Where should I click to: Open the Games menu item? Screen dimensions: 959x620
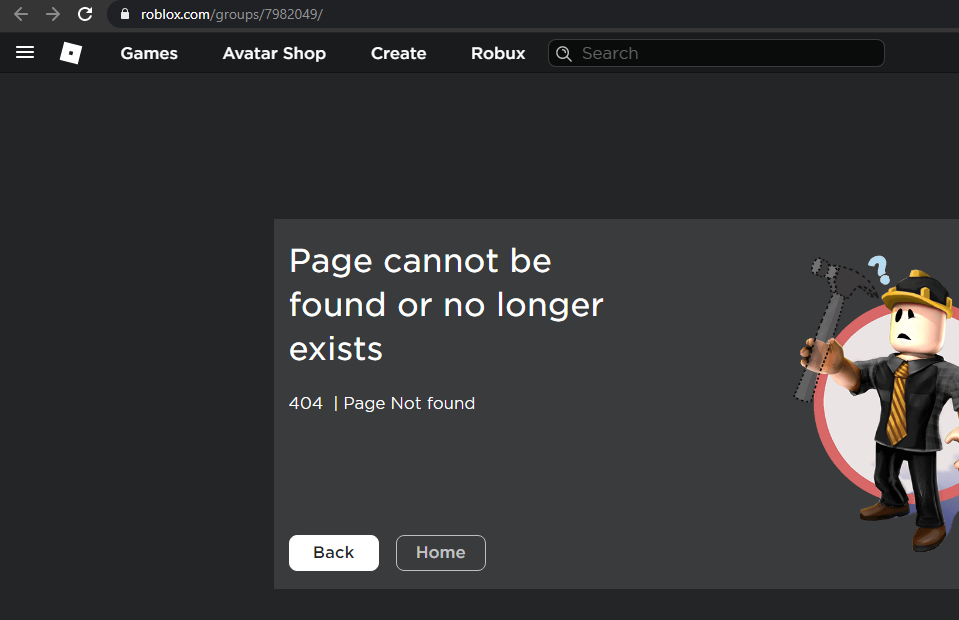pyautogui.click(x=149, y=53)
